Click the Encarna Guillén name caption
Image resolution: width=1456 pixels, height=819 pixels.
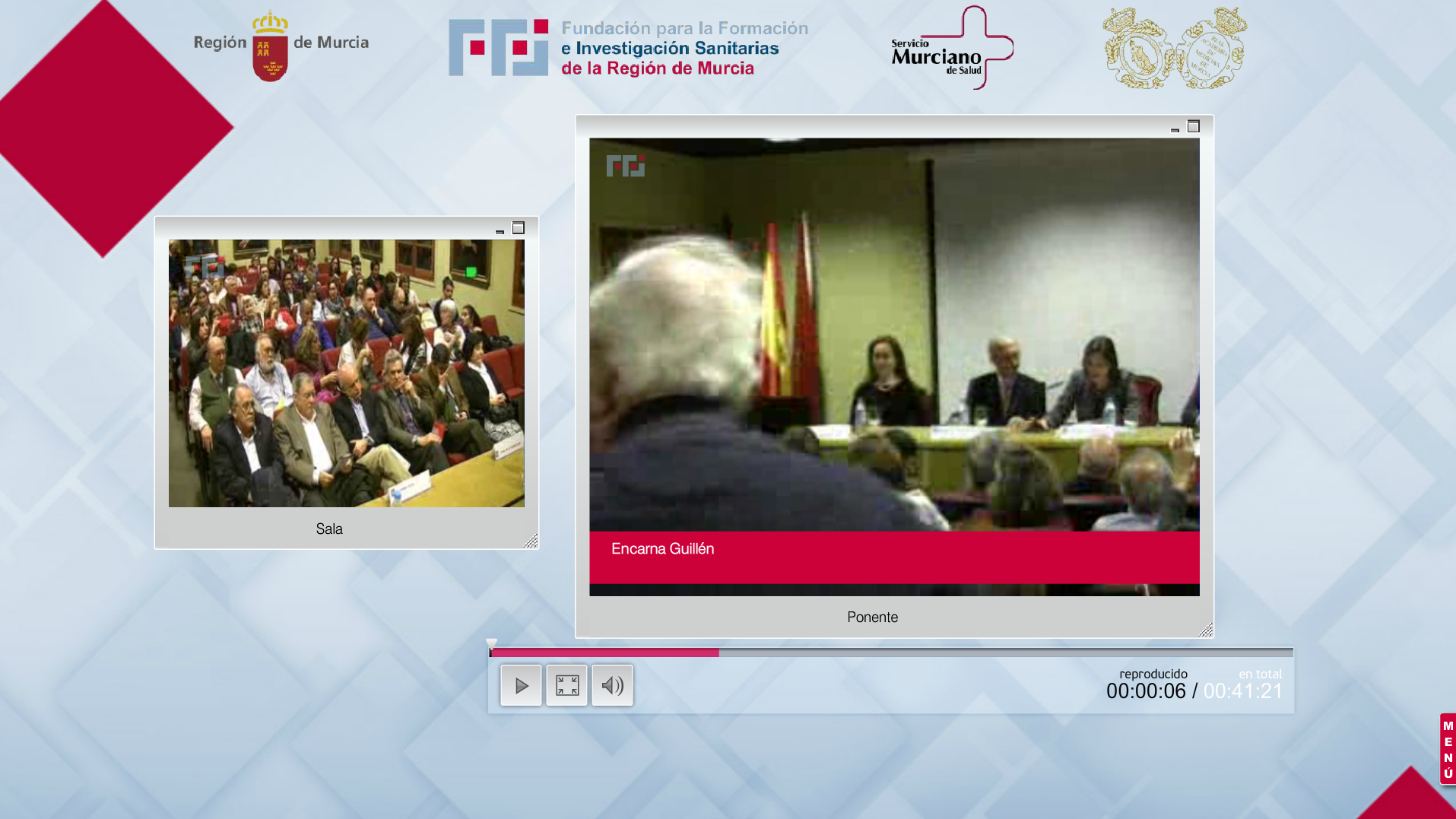[662, 549]
